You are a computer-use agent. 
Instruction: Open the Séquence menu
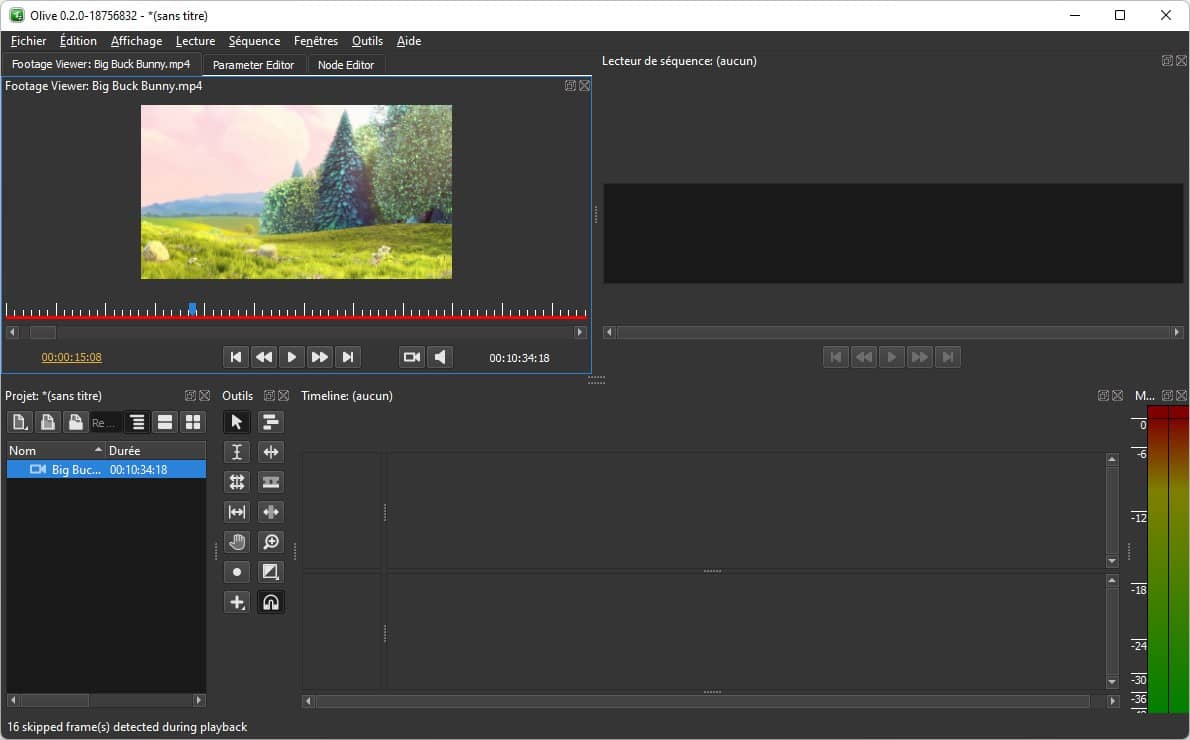coord(254,41)
